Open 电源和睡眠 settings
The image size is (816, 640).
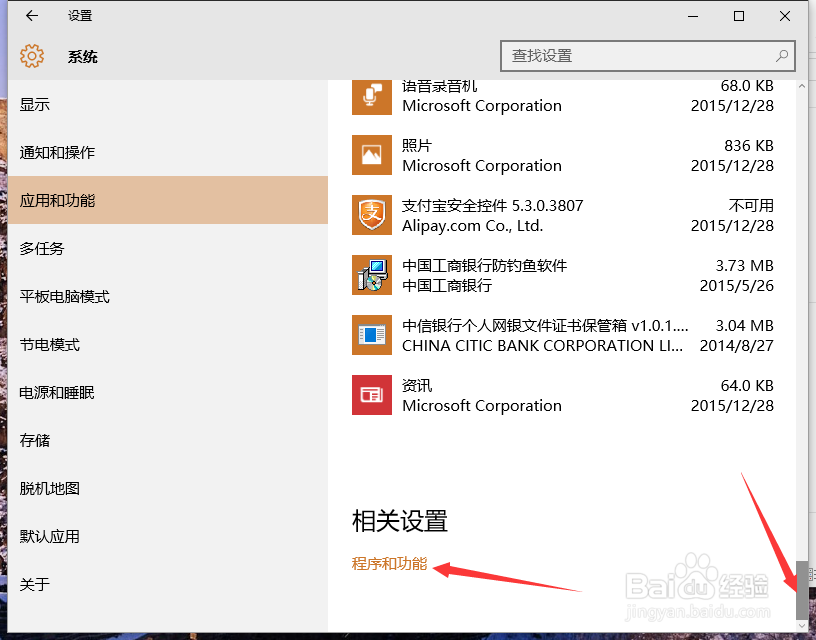pyautogui.click(x=168, y=392)
